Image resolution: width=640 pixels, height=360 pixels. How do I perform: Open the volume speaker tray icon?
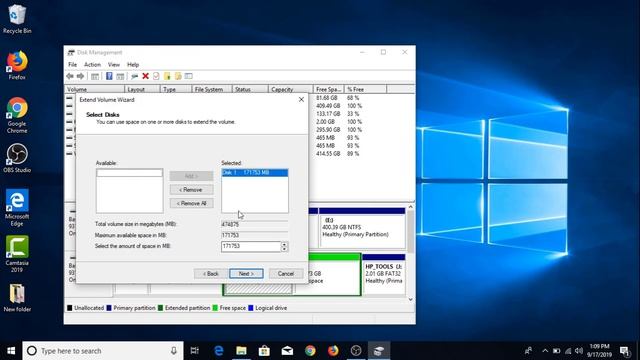579,351
